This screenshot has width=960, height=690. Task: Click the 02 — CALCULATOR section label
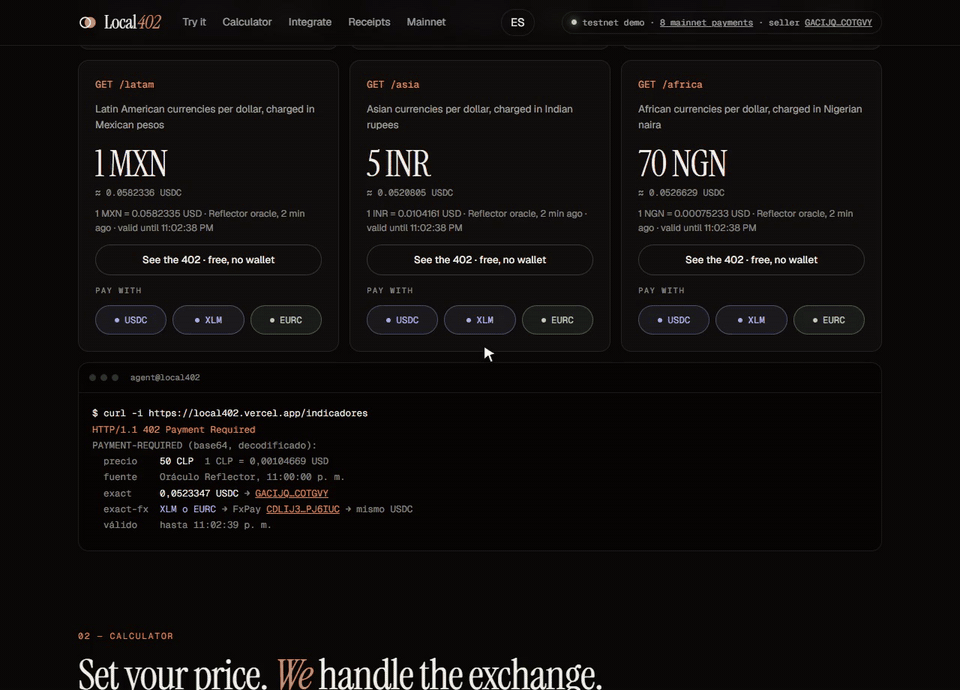pyautogui.click(x=126, y=636)
